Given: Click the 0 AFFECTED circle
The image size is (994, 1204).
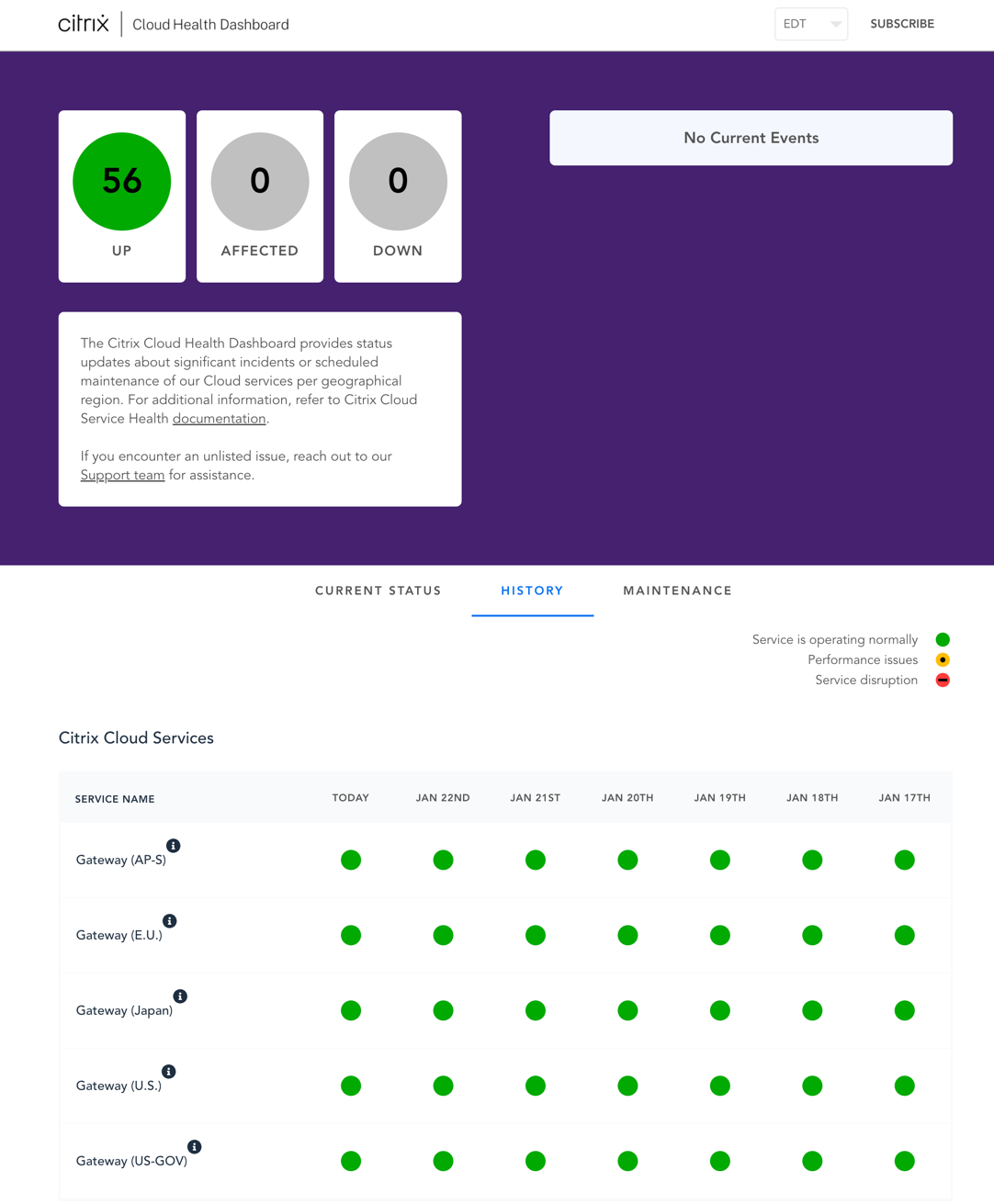Looking at the screenshot, I should point(259,181).
